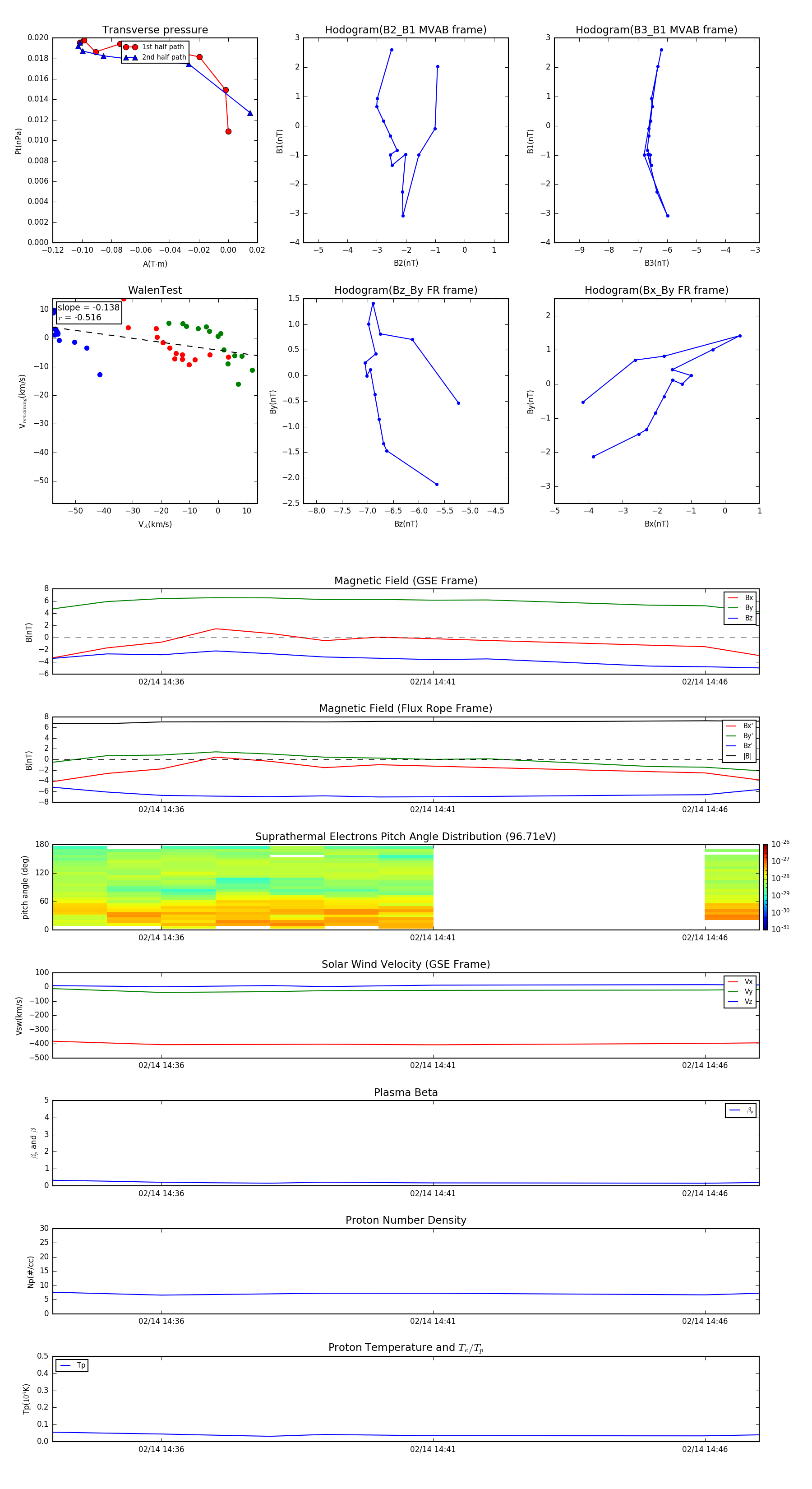Click the "Plasma Beta" panel title
This screenshot has width=812, height=1489.
tap(406, 1093)
